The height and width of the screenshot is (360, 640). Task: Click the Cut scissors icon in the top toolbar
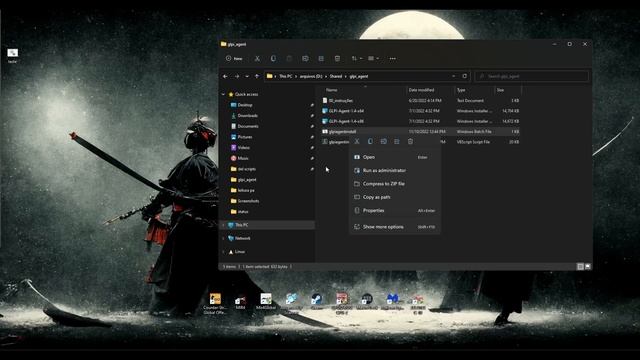coord(257,58)
